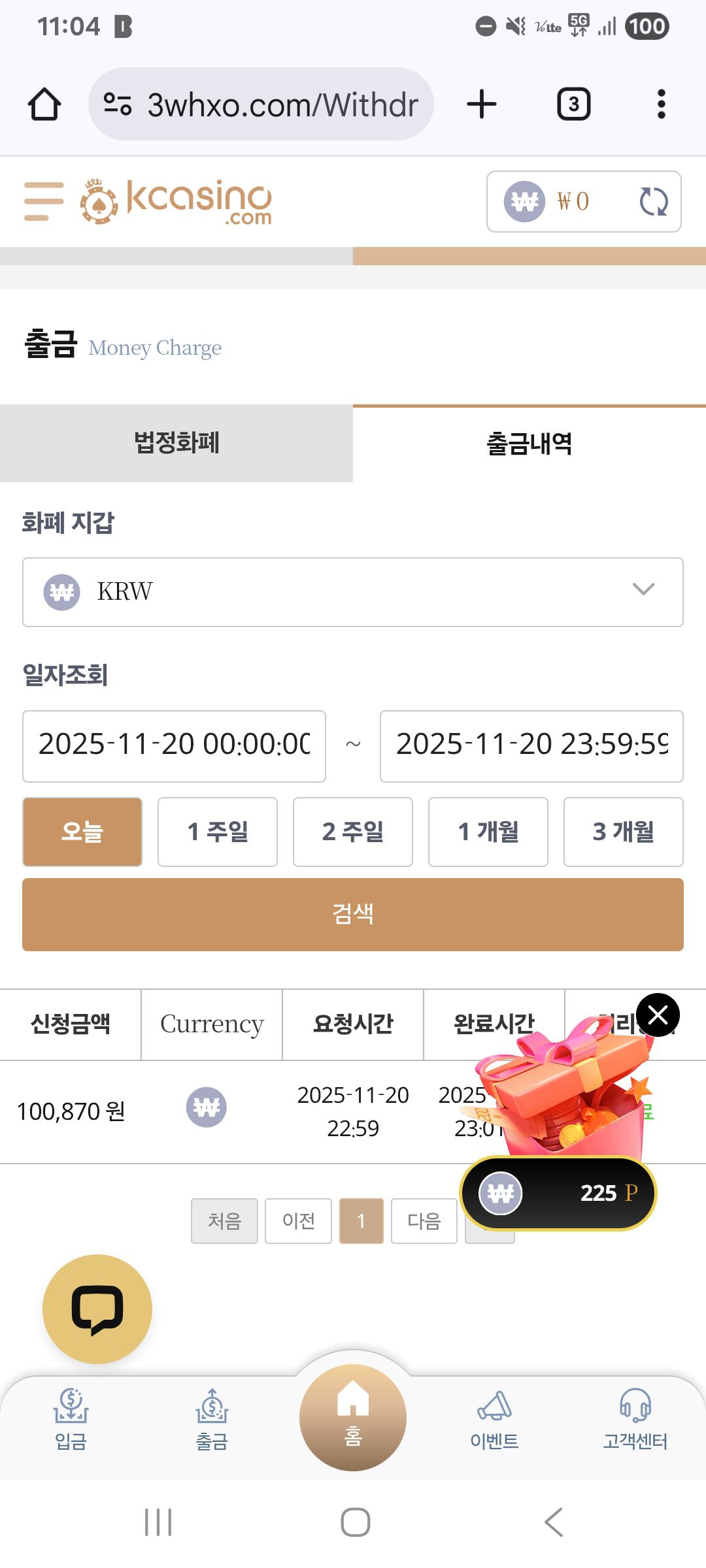The height and width of the screenshot is (1568, 706).
Task: Open 고객센터 customer support
Action: 635,1420
